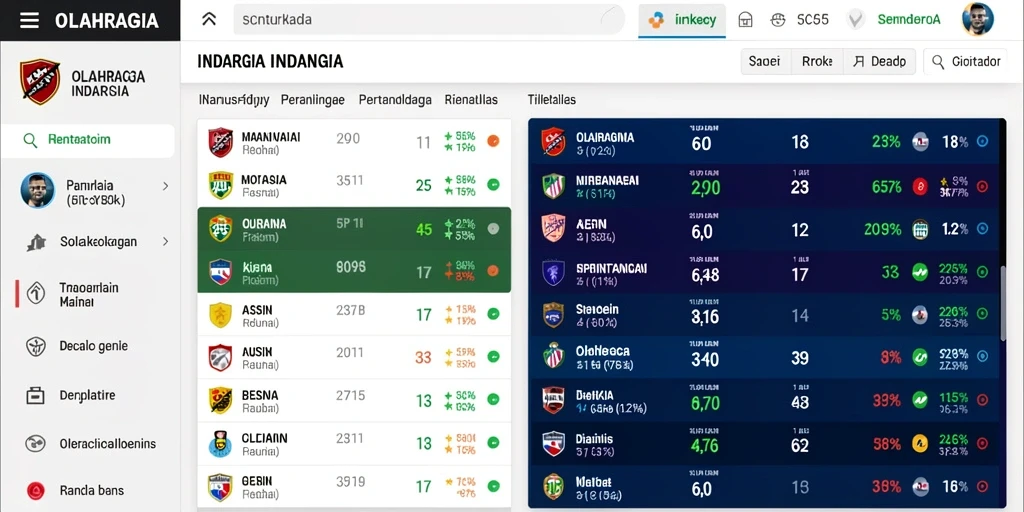1024x512 pixels.
Task: Switch to INanusrfdpry tab
Action: pyautogui.click(x=234, y=100)
